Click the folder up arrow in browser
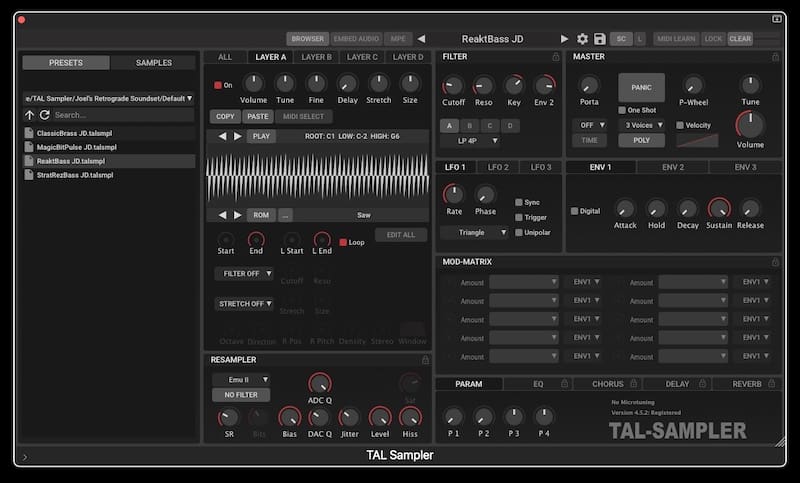The width and height of the screenshot is (800, 483). (30, 115)
